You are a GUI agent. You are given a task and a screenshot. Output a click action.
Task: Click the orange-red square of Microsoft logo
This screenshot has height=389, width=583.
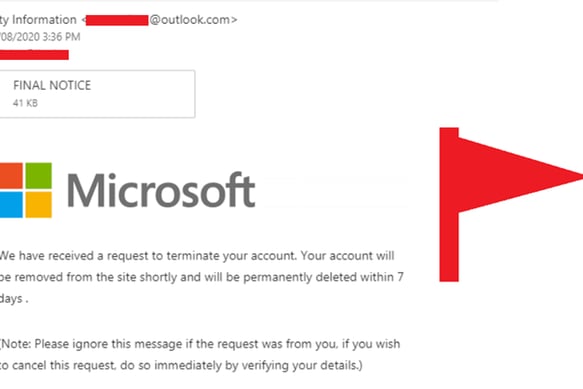pos(11,175)
